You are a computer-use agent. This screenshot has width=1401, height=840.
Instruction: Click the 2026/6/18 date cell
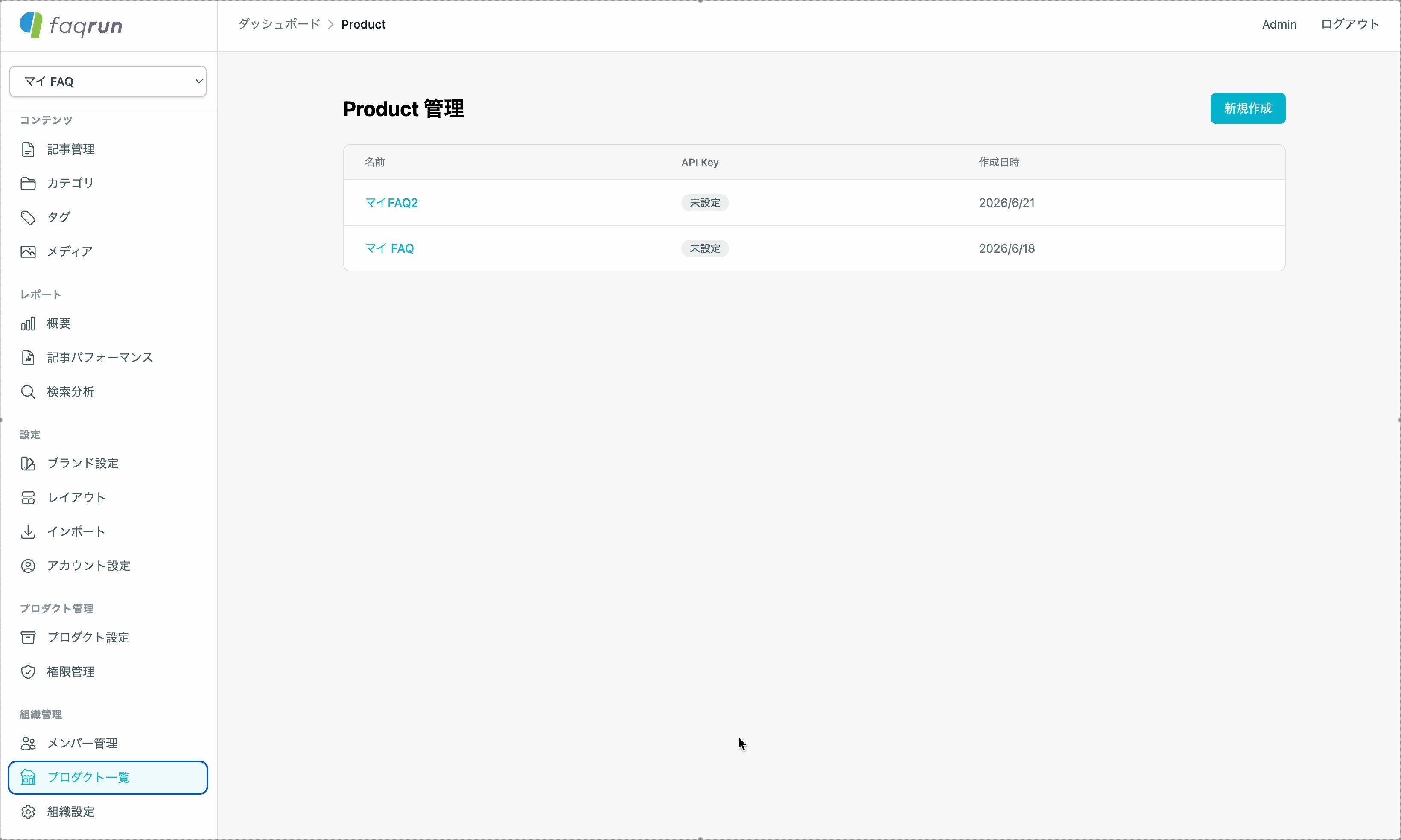coord(1007,248)
